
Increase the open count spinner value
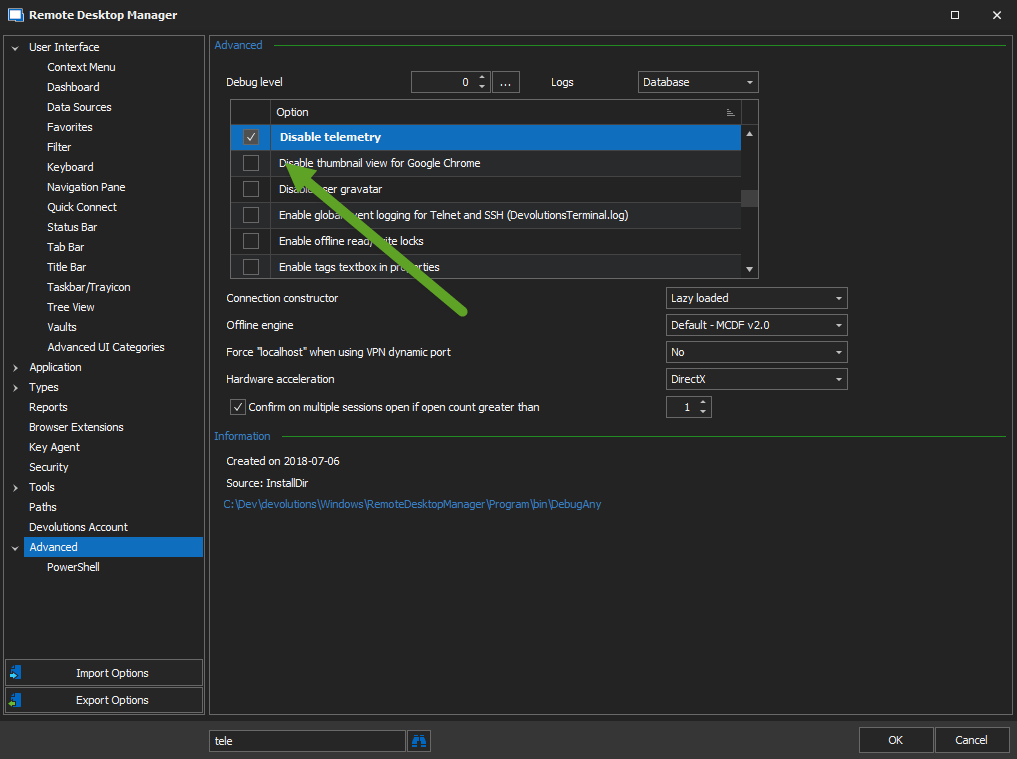[703, 403]
